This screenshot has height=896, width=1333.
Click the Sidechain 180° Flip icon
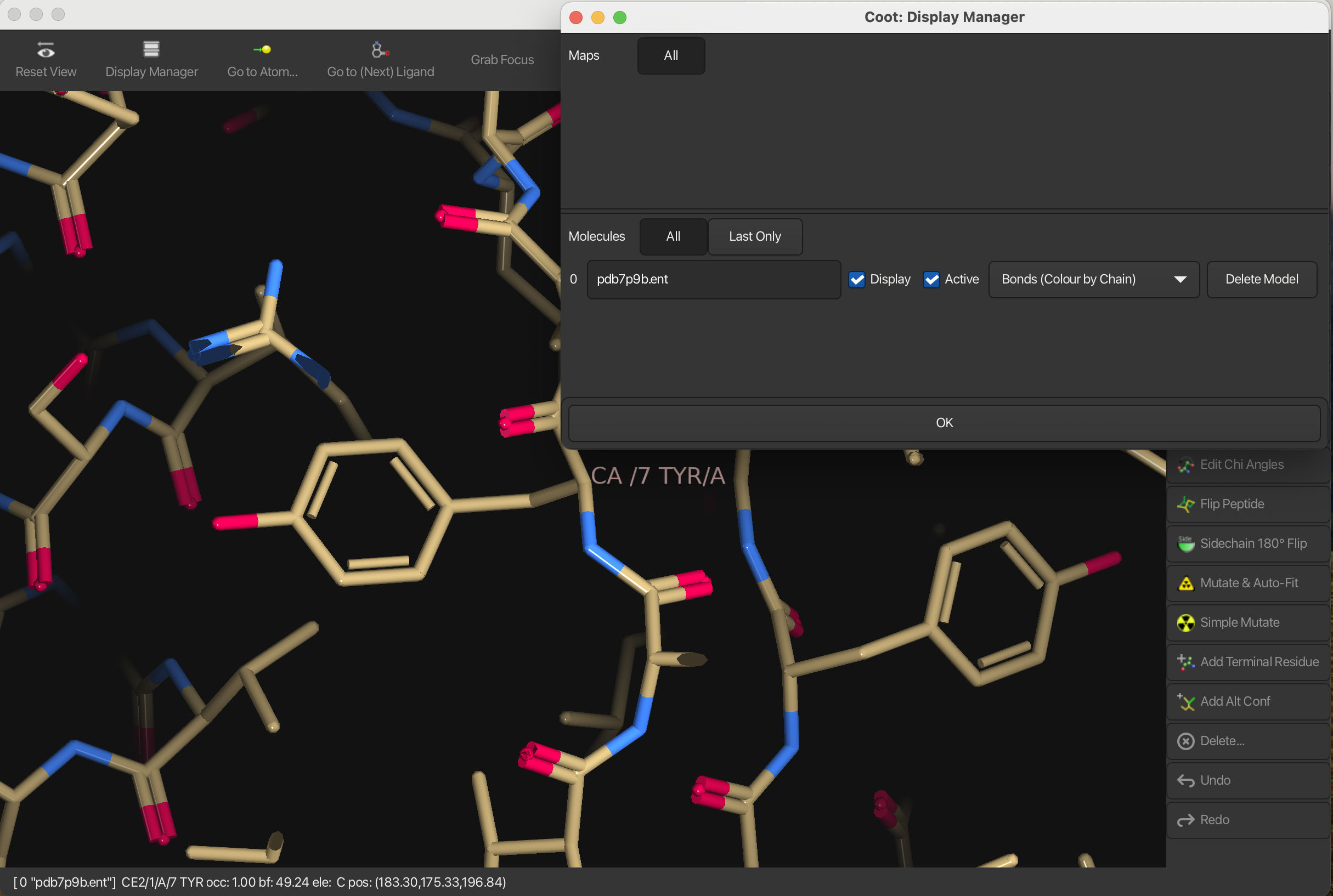click(1185, 543)
